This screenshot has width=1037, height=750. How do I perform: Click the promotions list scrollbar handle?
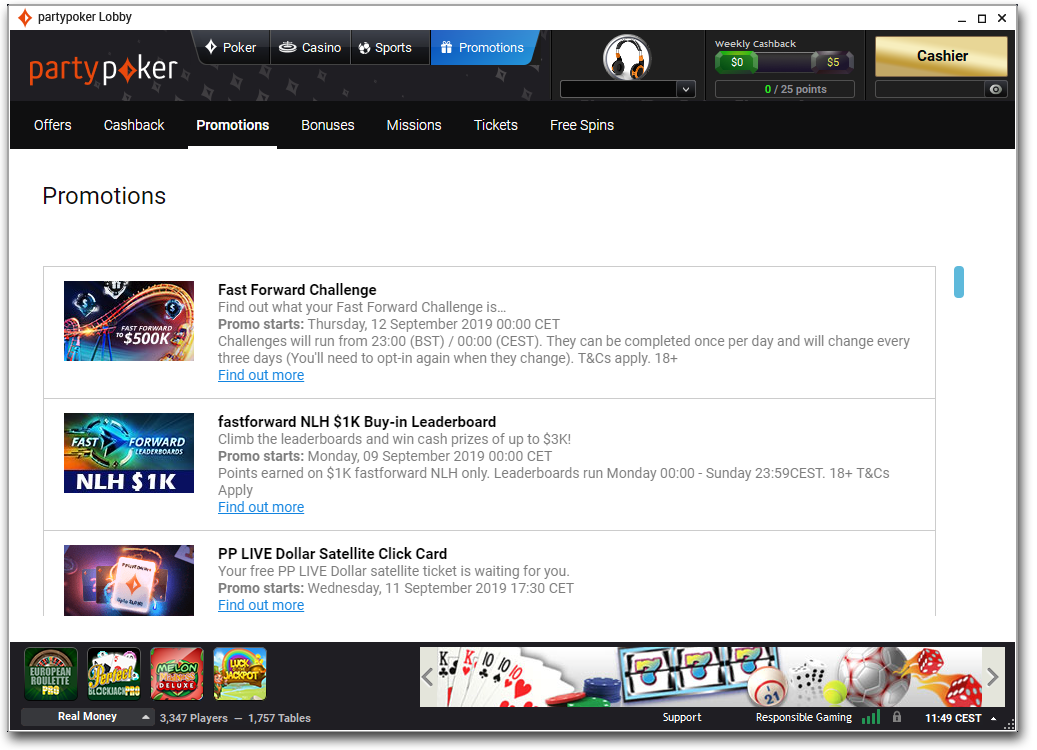pyautogui.click(x=959, y=282)
